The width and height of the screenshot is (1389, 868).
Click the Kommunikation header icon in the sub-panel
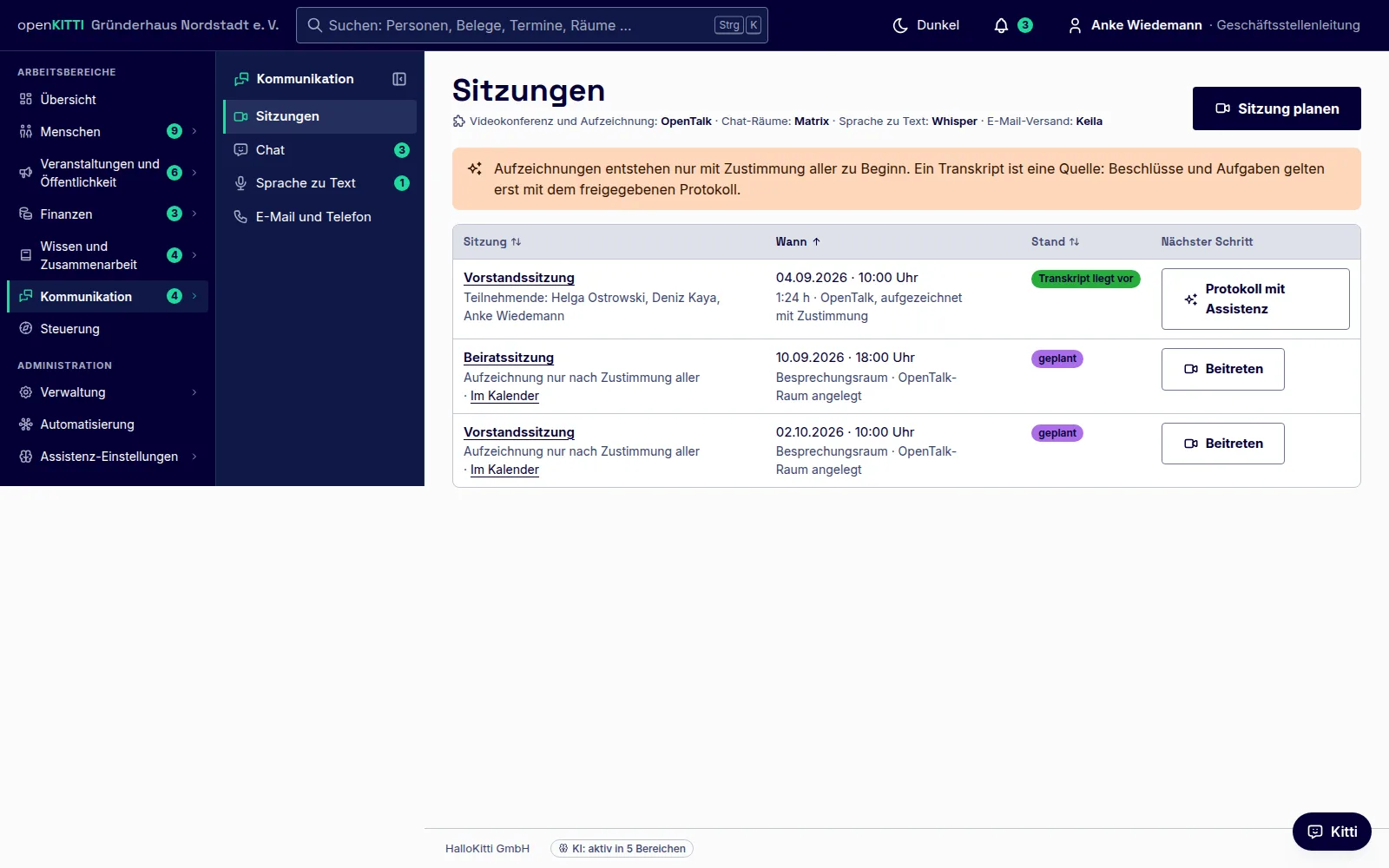pyautogui.click(x=242, y=79)
